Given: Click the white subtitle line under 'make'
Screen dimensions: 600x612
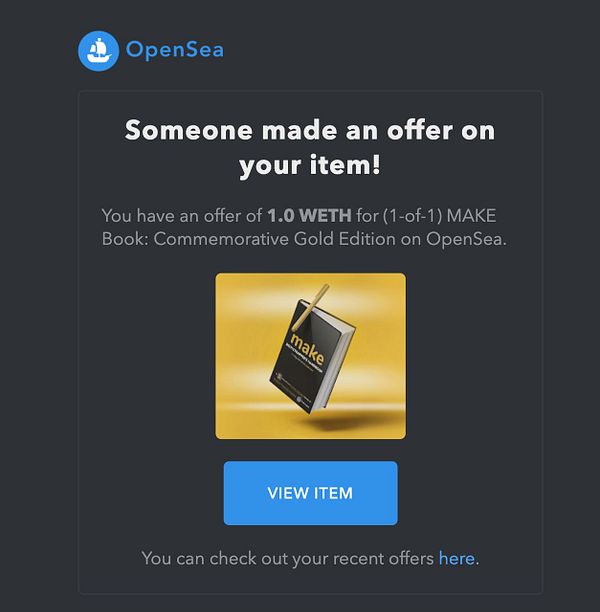Looking at the screenshot, I should coord(301,359).
